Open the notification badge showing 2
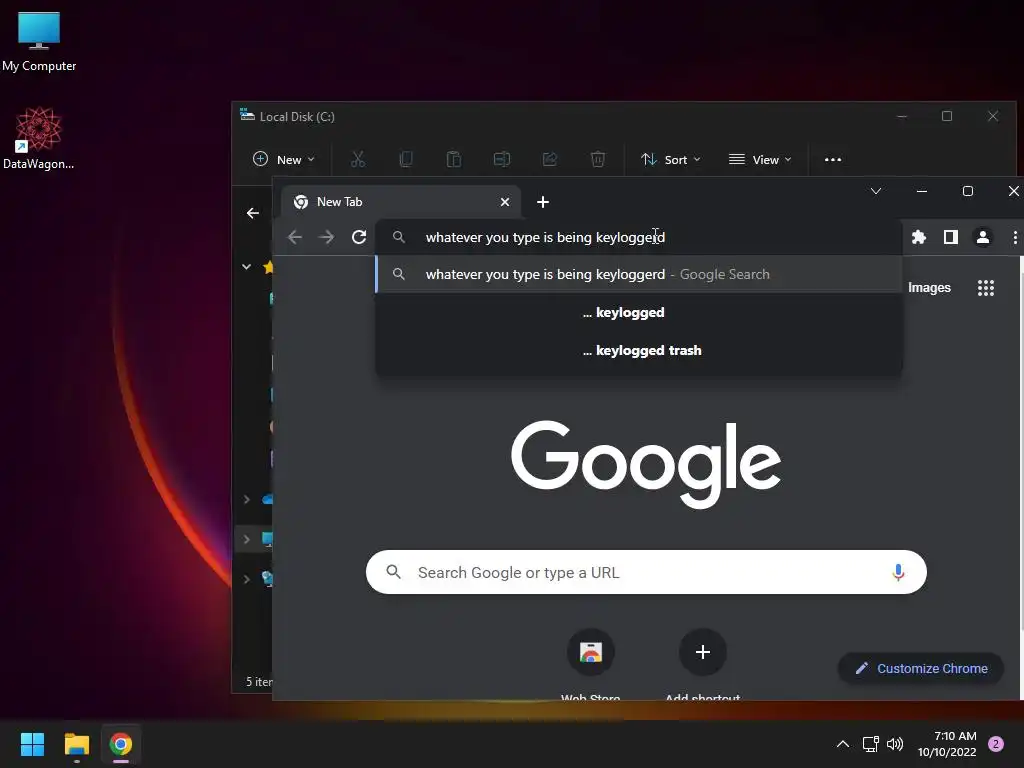The height and width of the screenshot is (768, 1024). (996, 744)
